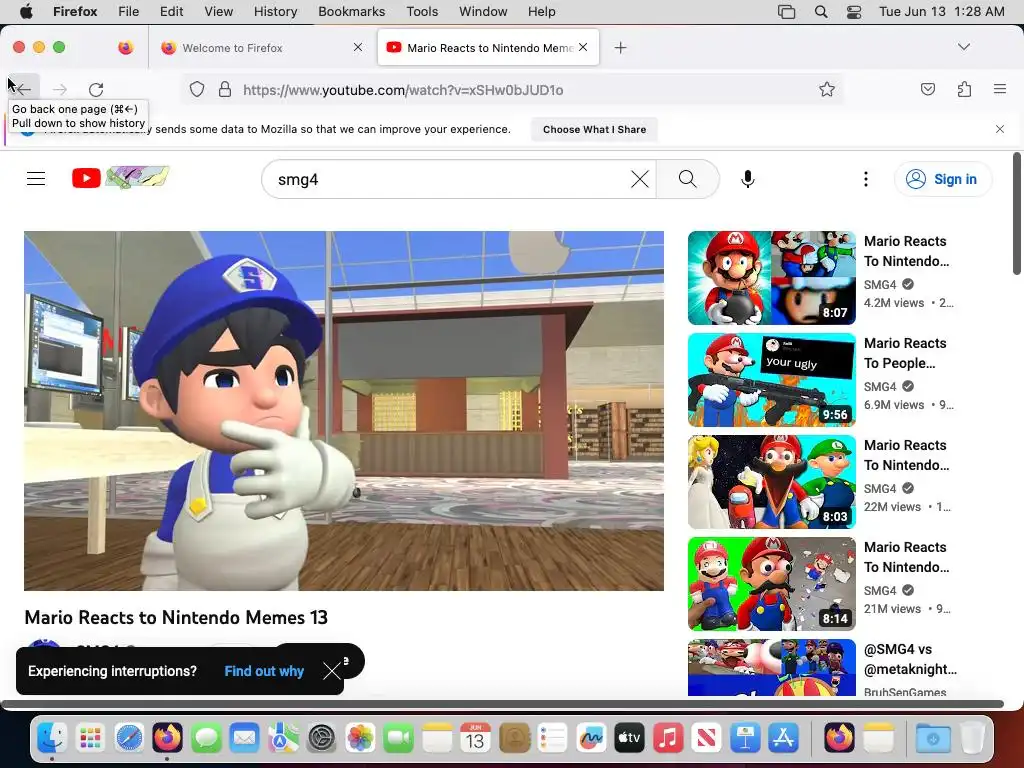Open the Firefox extensions icon
Screen dimensions: 1024x768
(x=964, y=89)
